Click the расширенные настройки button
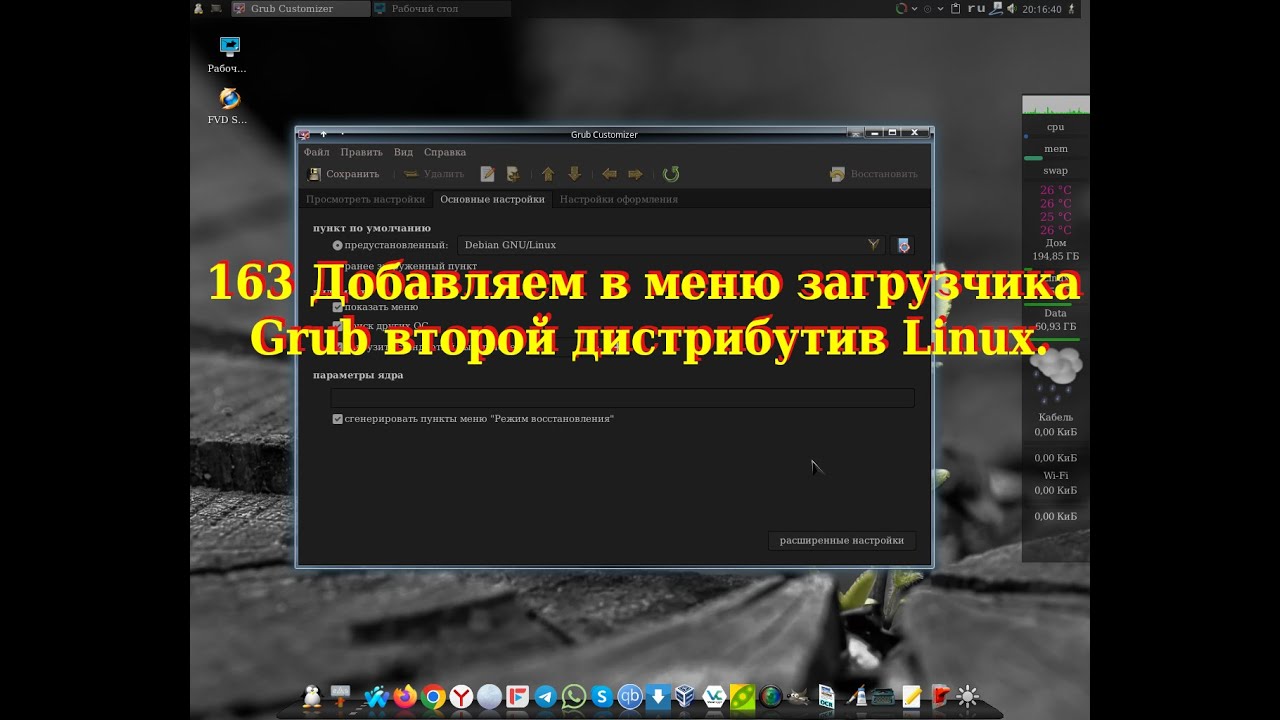This screenshot has height=720, width=1280. point(842,540)
